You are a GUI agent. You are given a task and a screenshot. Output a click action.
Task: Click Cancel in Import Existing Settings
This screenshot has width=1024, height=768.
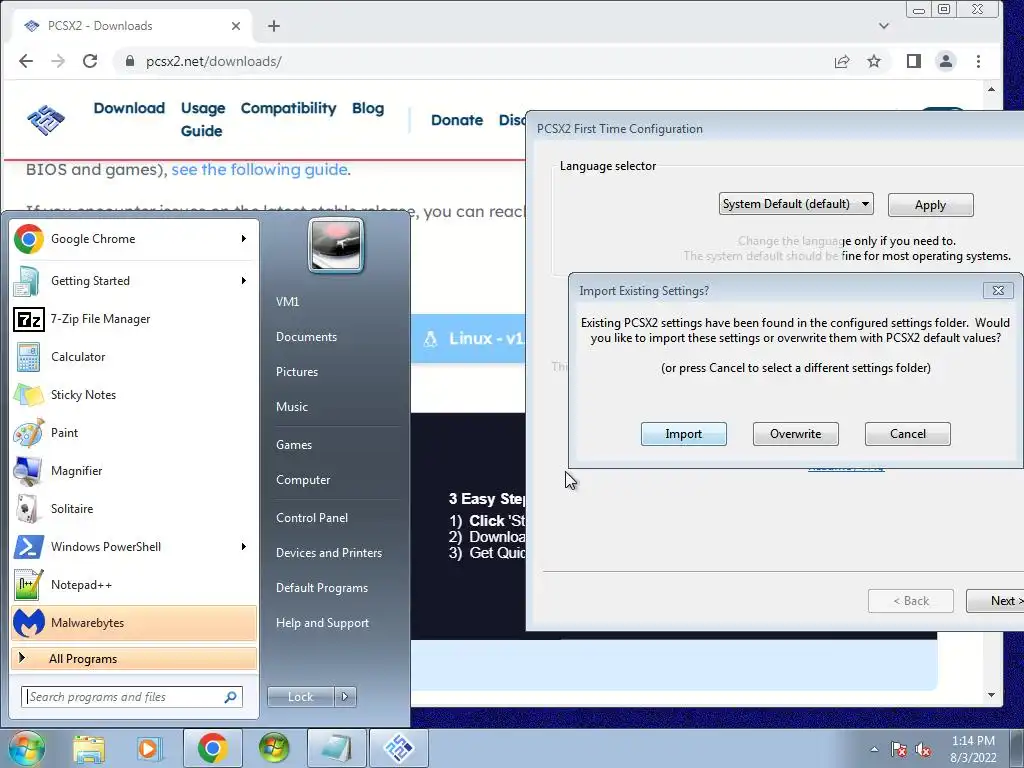[908, 434]
